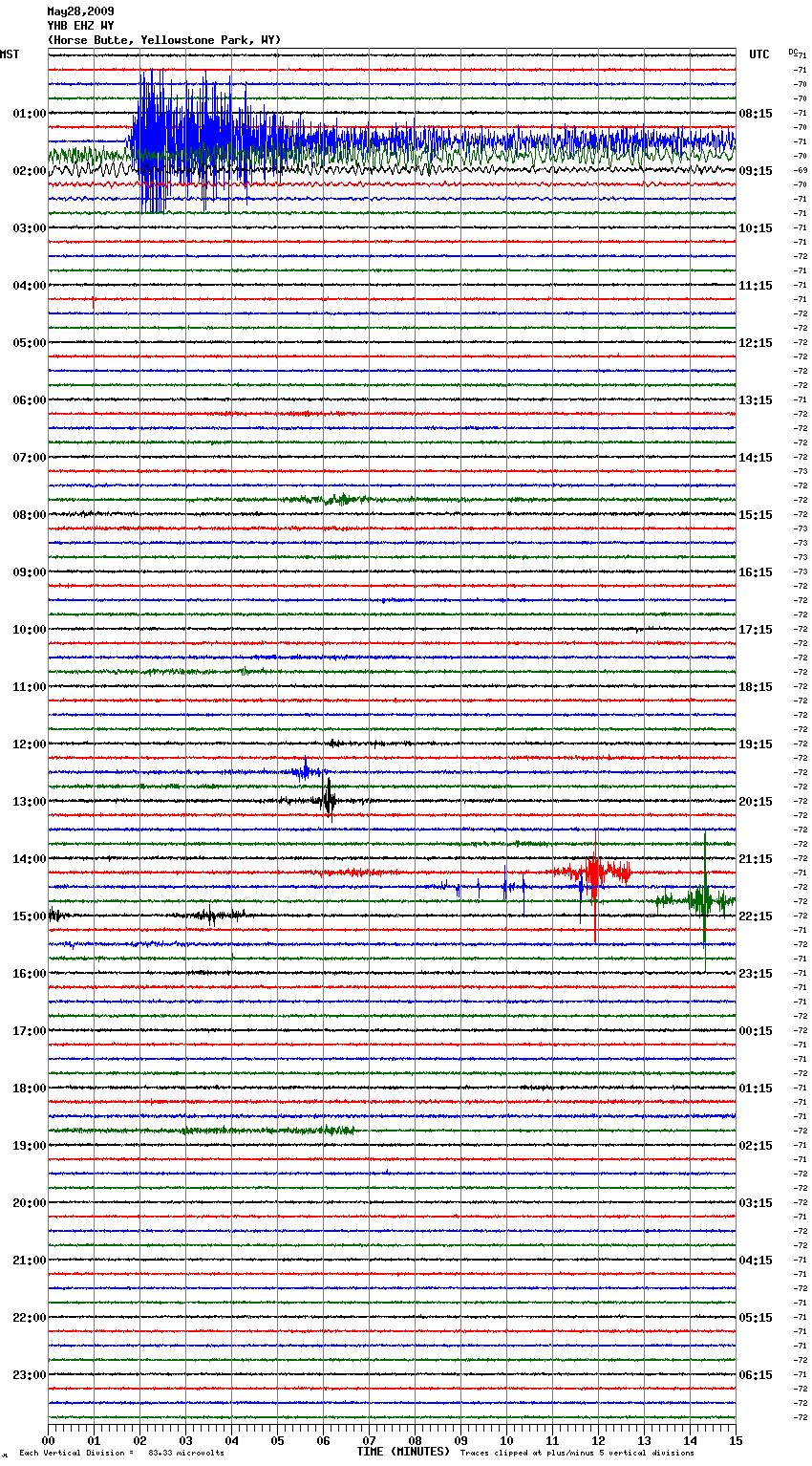Click the MST axis header
This screenshot has width=812, height=1466.
pos(10,54)
